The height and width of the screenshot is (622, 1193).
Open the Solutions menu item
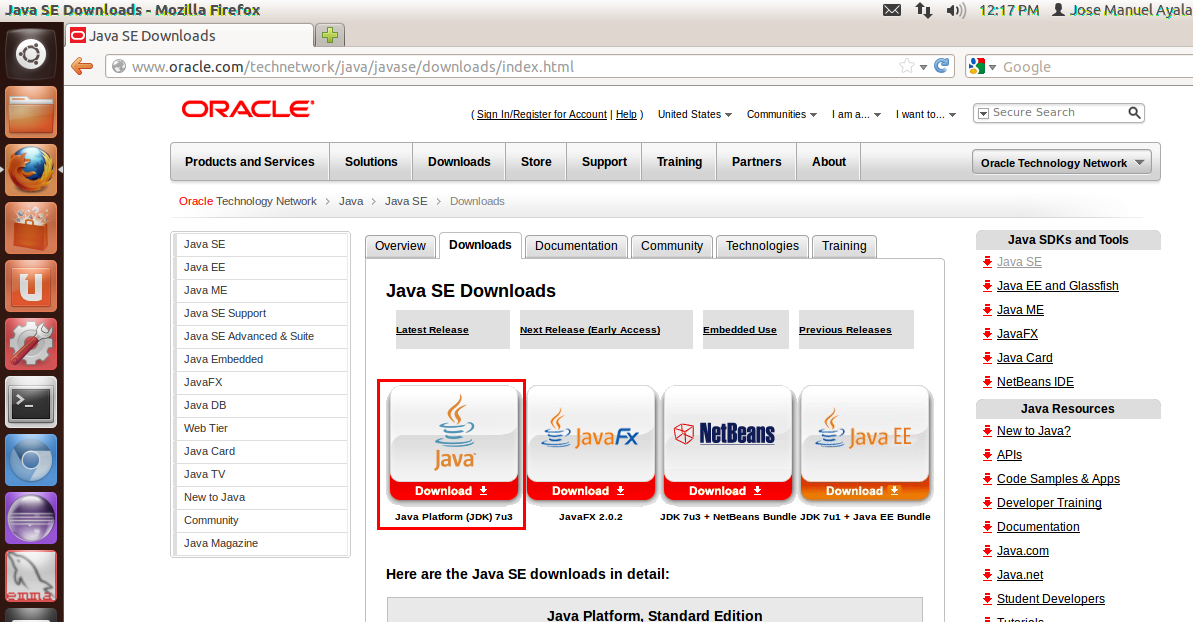coord(371,162)
